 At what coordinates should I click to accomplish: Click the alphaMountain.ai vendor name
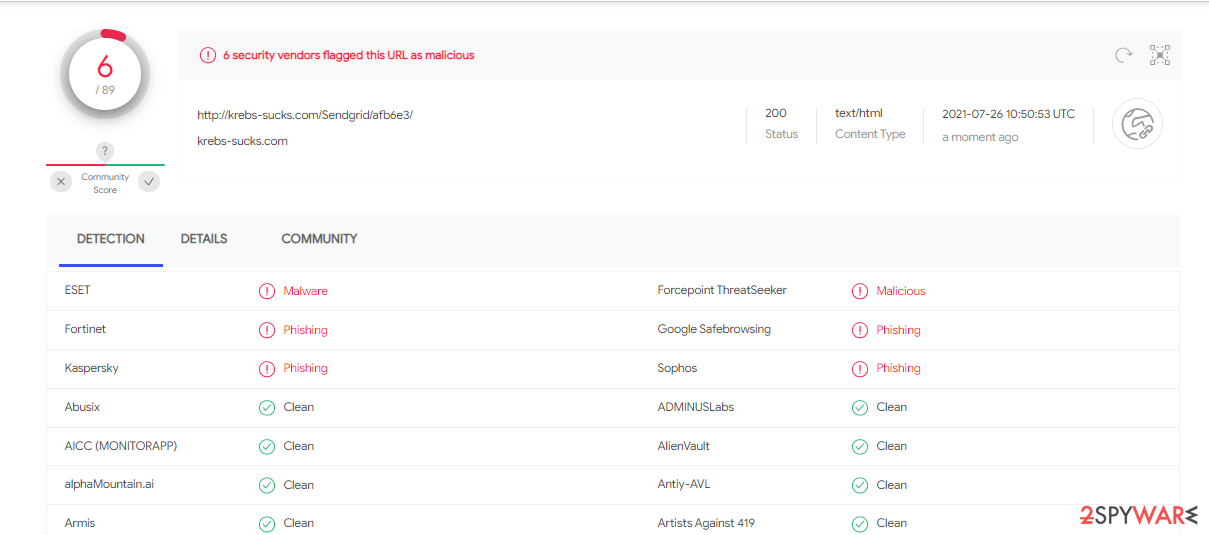109,484
